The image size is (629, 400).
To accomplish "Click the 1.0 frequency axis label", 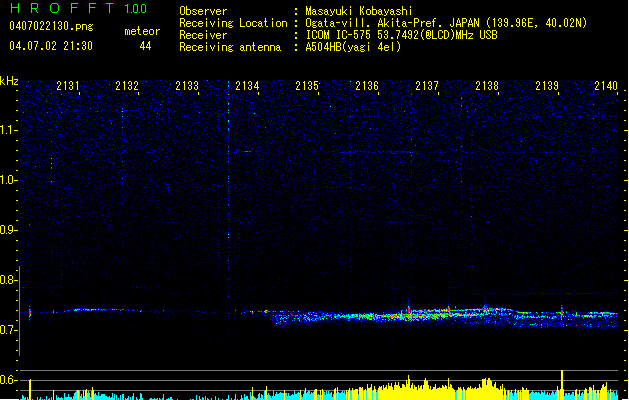I will (8, 180).
